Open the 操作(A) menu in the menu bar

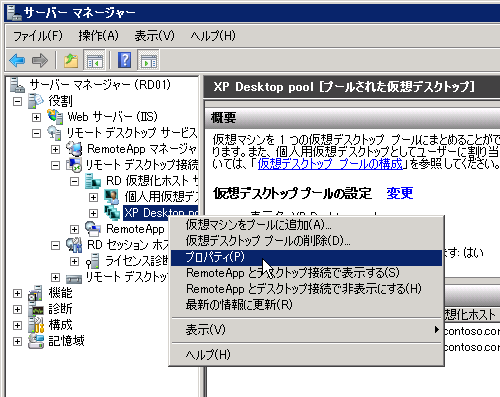(x=98, y=35)
